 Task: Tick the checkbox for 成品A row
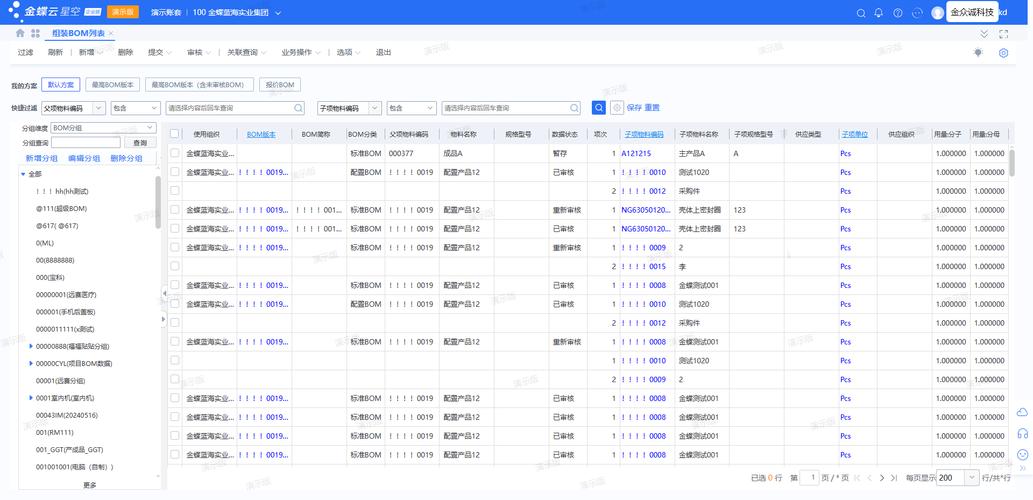tap(175, 153)
